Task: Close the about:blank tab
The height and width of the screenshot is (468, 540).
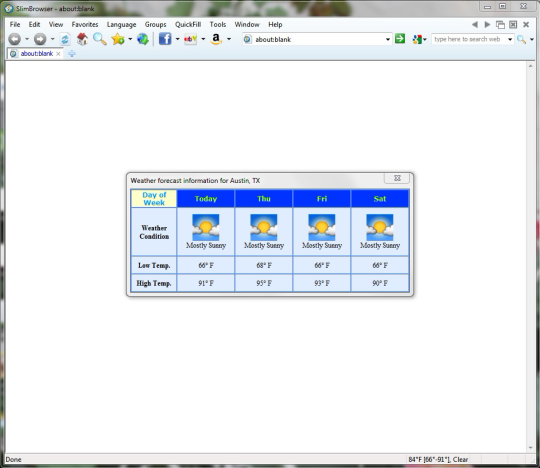Action: click(x=58, y=54)
